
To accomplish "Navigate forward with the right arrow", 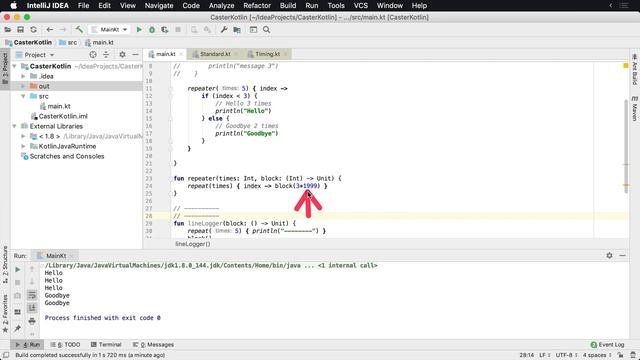I will coord(62,30).
